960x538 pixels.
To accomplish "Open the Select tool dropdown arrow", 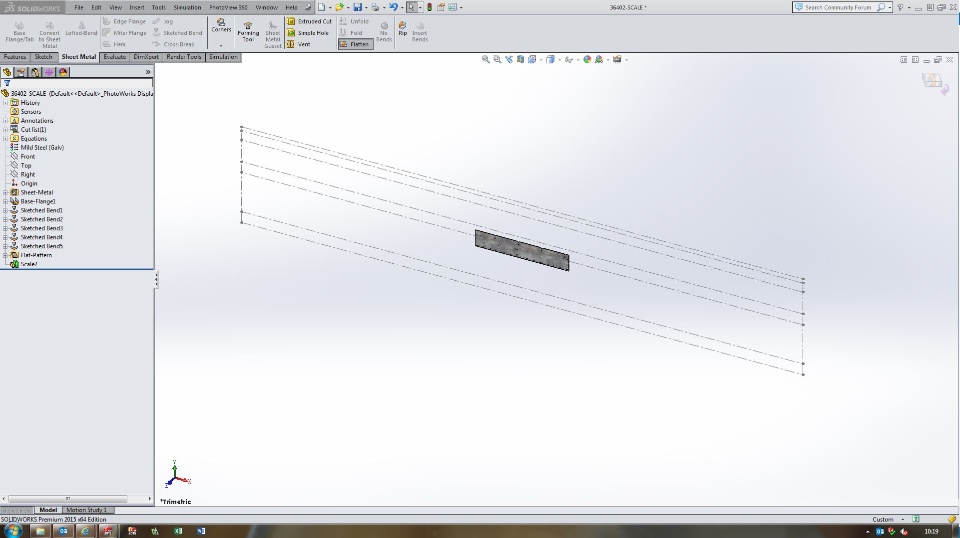I will pyautogui.click(x=420, y=7).
